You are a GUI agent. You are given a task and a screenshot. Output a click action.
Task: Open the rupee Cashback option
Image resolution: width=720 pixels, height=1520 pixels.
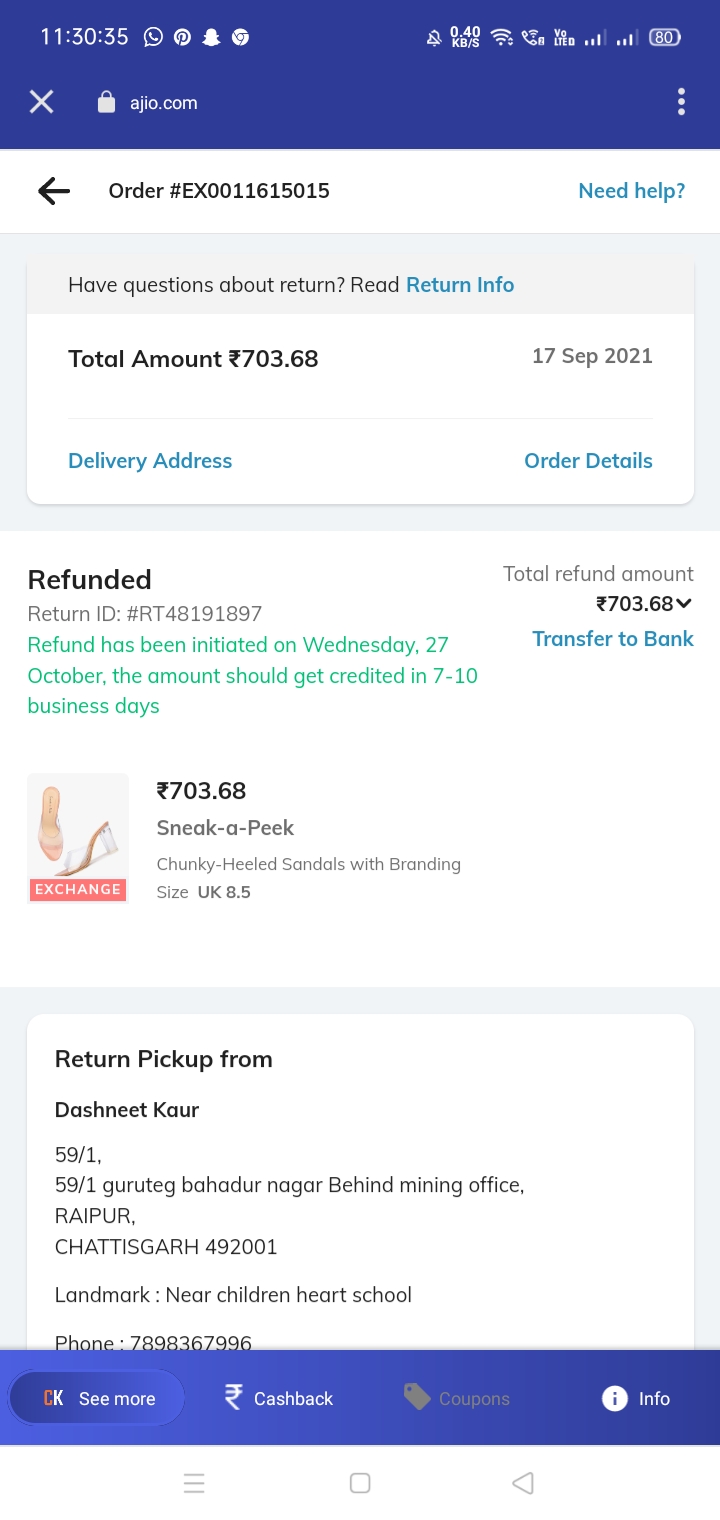pos(278,1398)
